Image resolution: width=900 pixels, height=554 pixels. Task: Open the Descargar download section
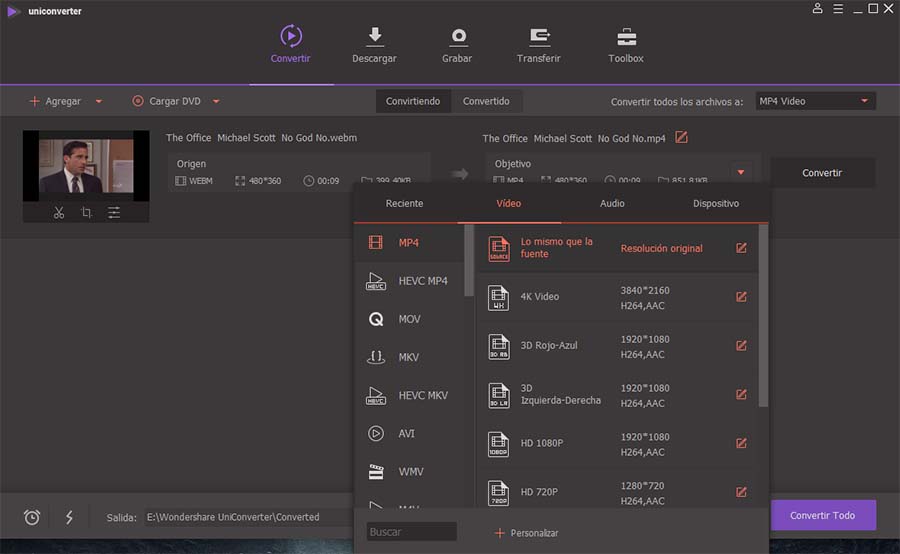point(374,45)
